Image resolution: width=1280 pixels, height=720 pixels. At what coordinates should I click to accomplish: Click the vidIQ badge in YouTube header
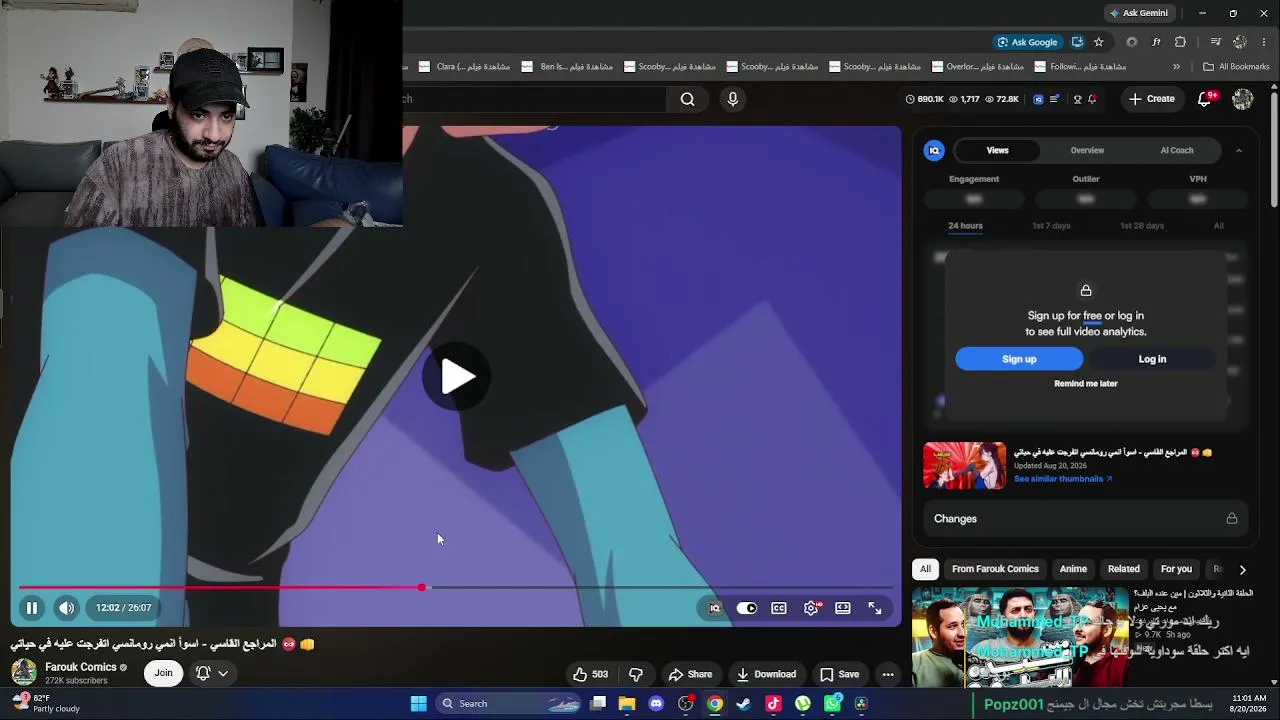1038,99
